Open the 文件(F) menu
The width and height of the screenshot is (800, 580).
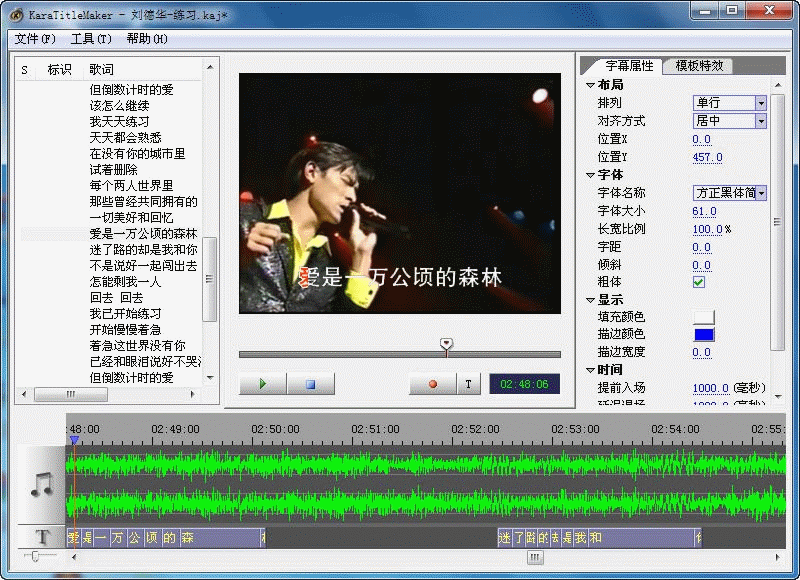(35, 39)
